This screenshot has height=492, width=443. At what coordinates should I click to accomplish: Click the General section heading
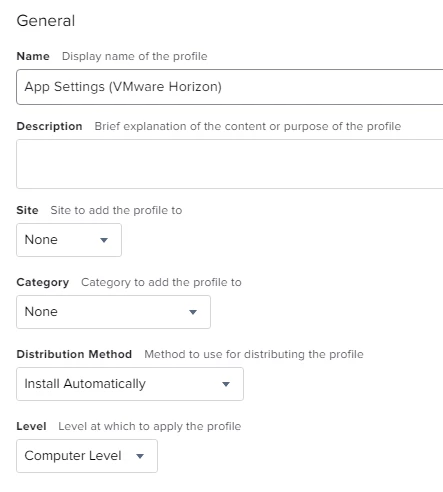tap(46, 21)
